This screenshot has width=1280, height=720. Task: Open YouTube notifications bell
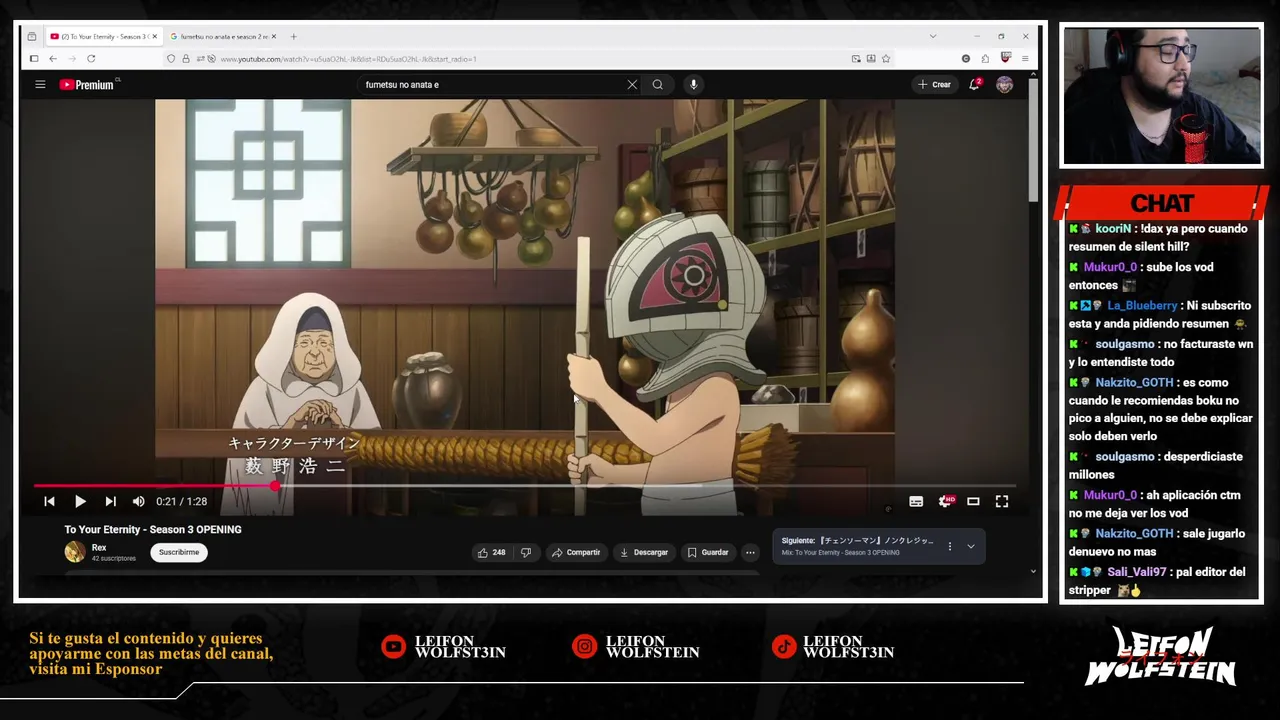(x=974, y=85)
